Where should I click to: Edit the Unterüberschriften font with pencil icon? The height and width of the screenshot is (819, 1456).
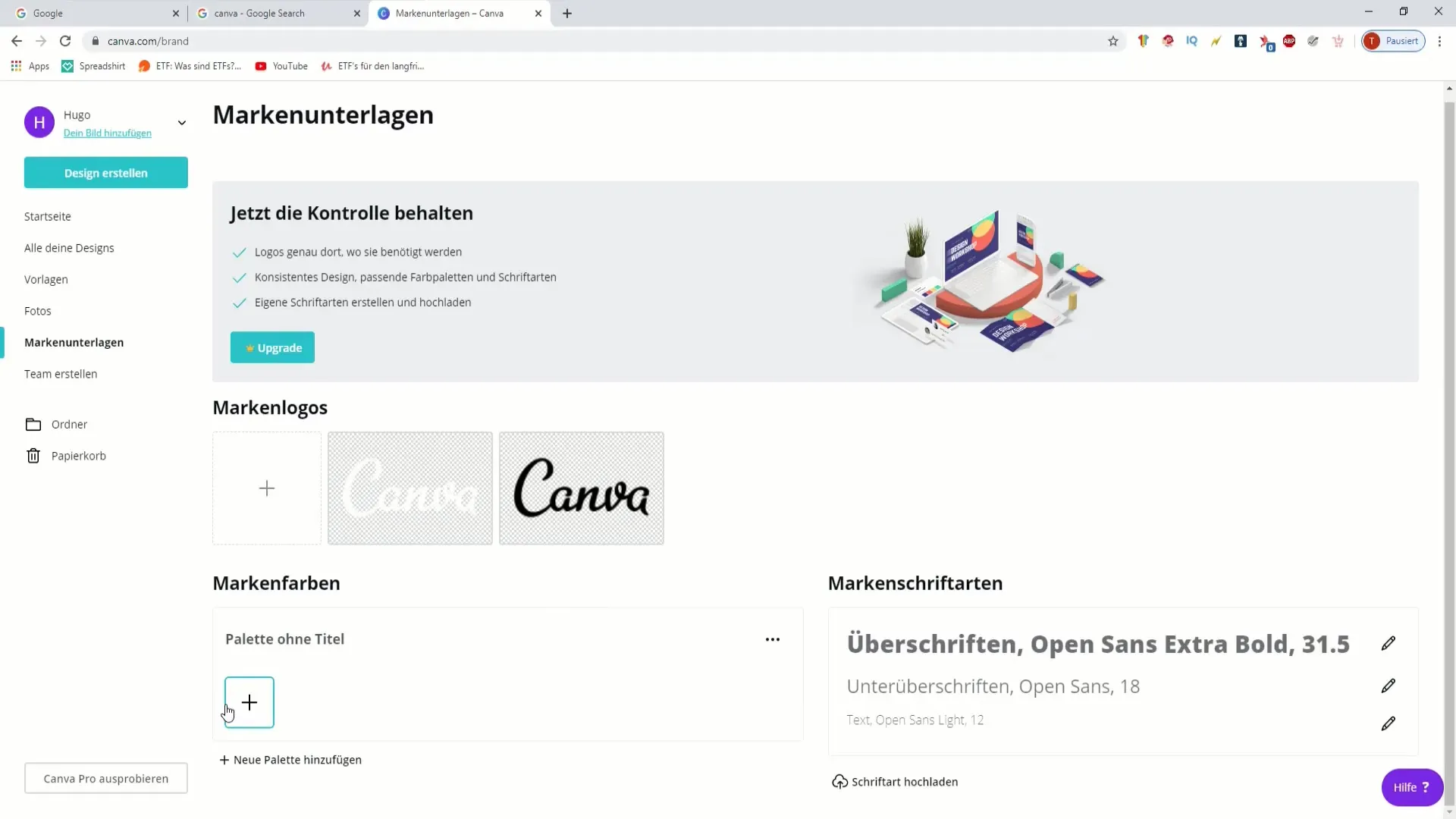click(1388, 686)
